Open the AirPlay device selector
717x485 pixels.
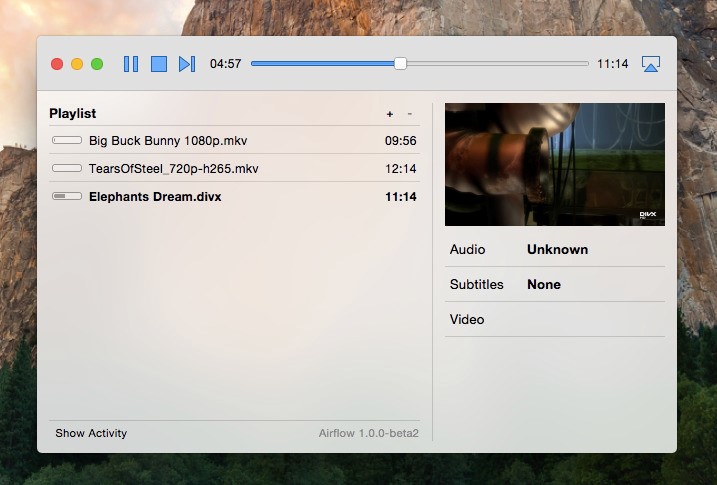pyautogui.click(x=650, y=64)
